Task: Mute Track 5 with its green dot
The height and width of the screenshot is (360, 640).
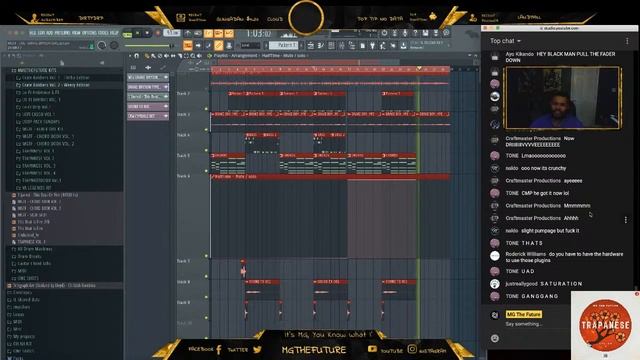Action: [206, 171]
